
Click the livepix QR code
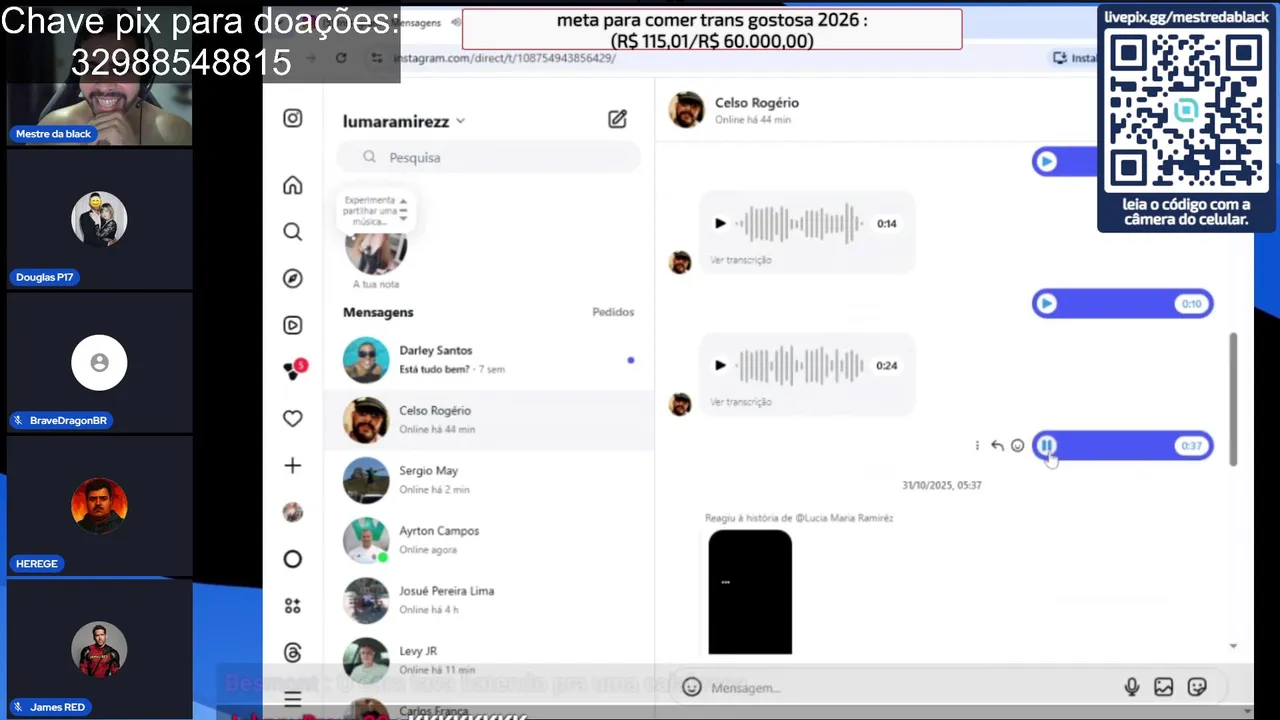click(x=1186, y=111)
